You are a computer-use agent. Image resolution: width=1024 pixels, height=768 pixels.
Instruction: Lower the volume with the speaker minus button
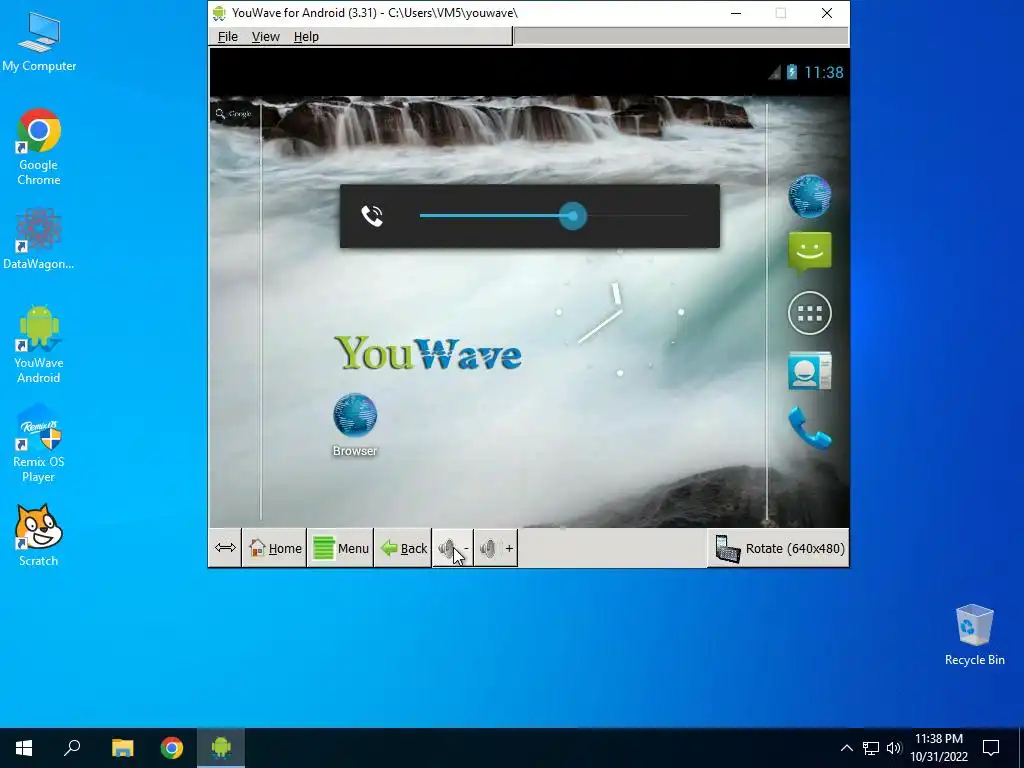(x=453, y=549)
